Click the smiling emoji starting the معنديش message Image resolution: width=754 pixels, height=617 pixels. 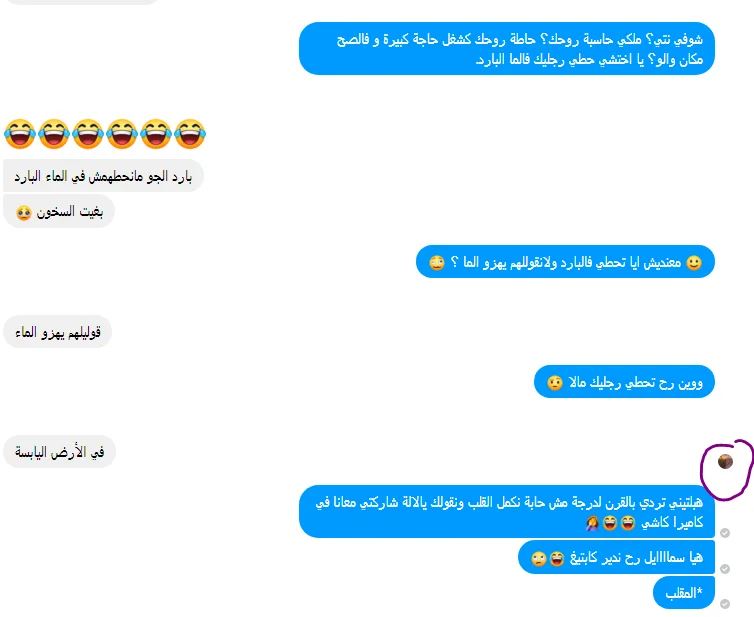[694, 263]
